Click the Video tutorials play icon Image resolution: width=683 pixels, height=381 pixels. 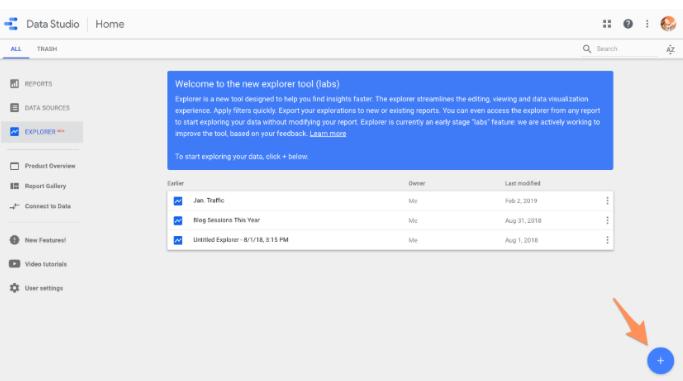(14, 264)
